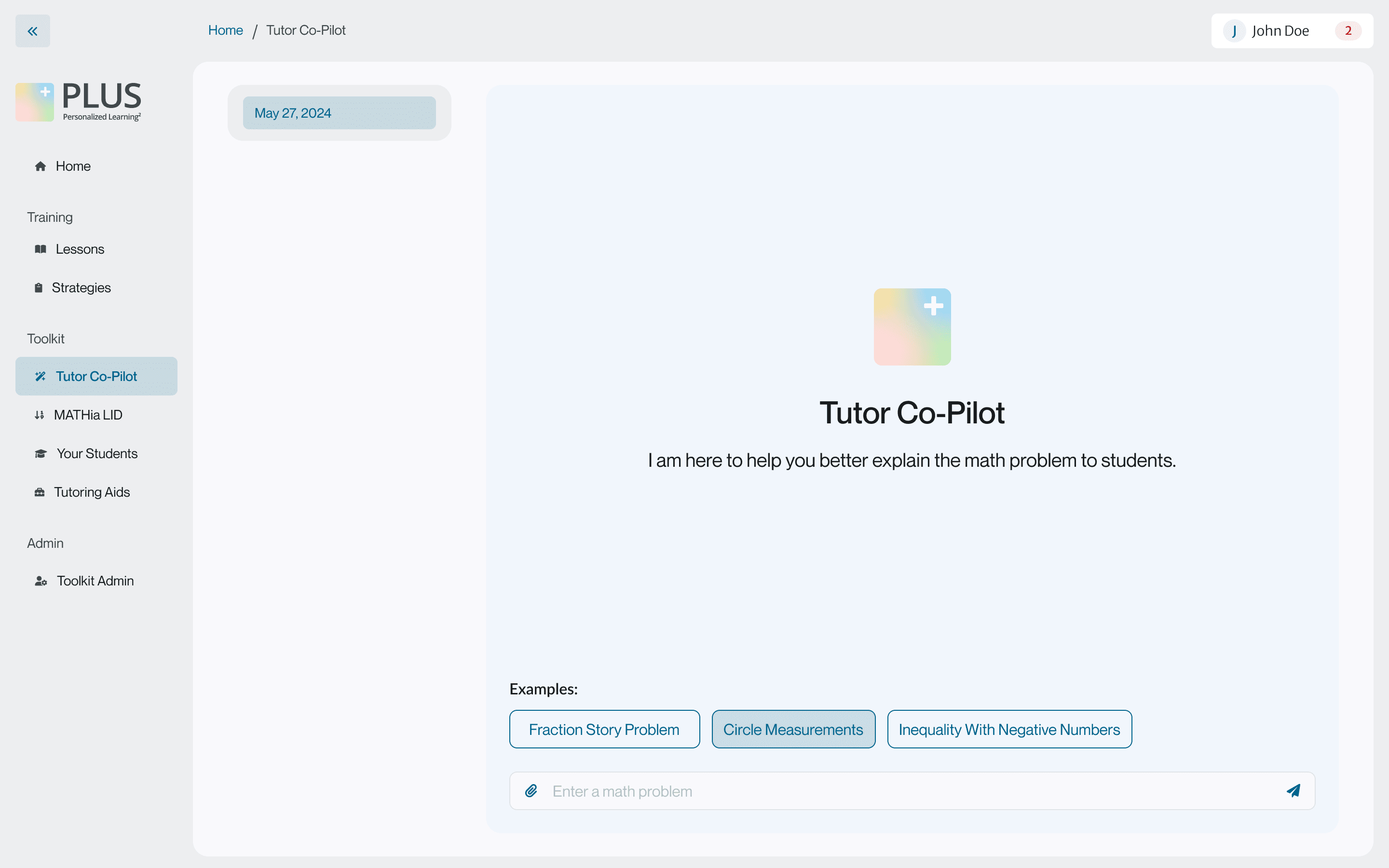Click the clipboard icon for Strategies
This screenshot has height=868, width=1389.
39,287
